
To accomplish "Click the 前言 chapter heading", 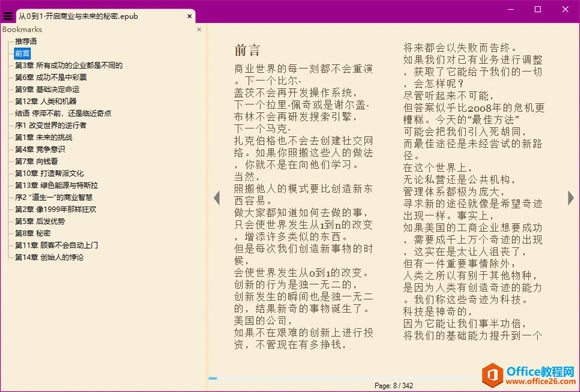I will click(x=247, y=50).
